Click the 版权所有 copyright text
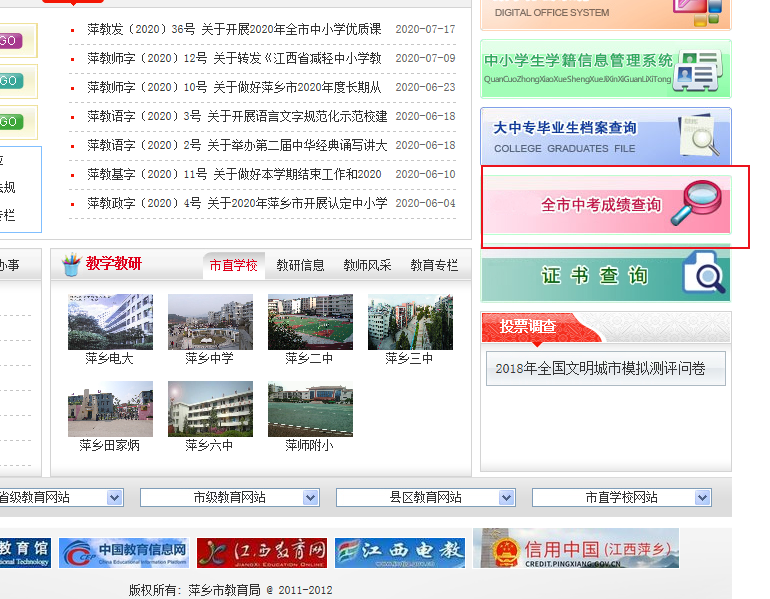This screenshot has height=599, width=770. [x=230, y=590]
